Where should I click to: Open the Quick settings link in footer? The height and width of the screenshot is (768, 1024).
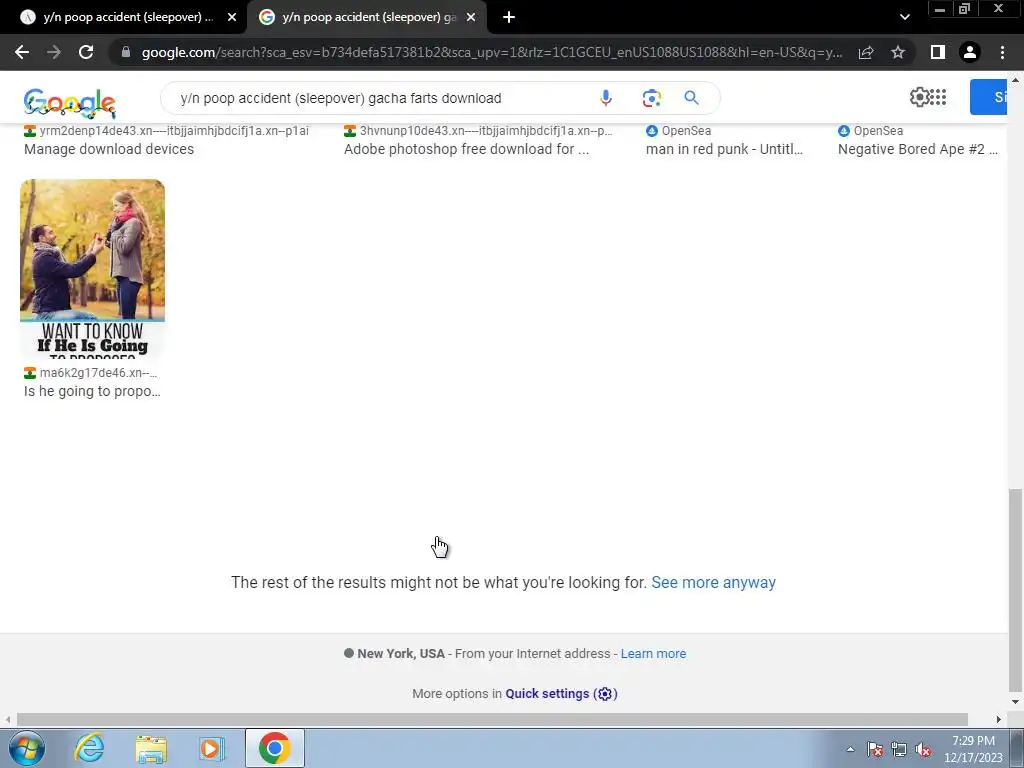561,694
